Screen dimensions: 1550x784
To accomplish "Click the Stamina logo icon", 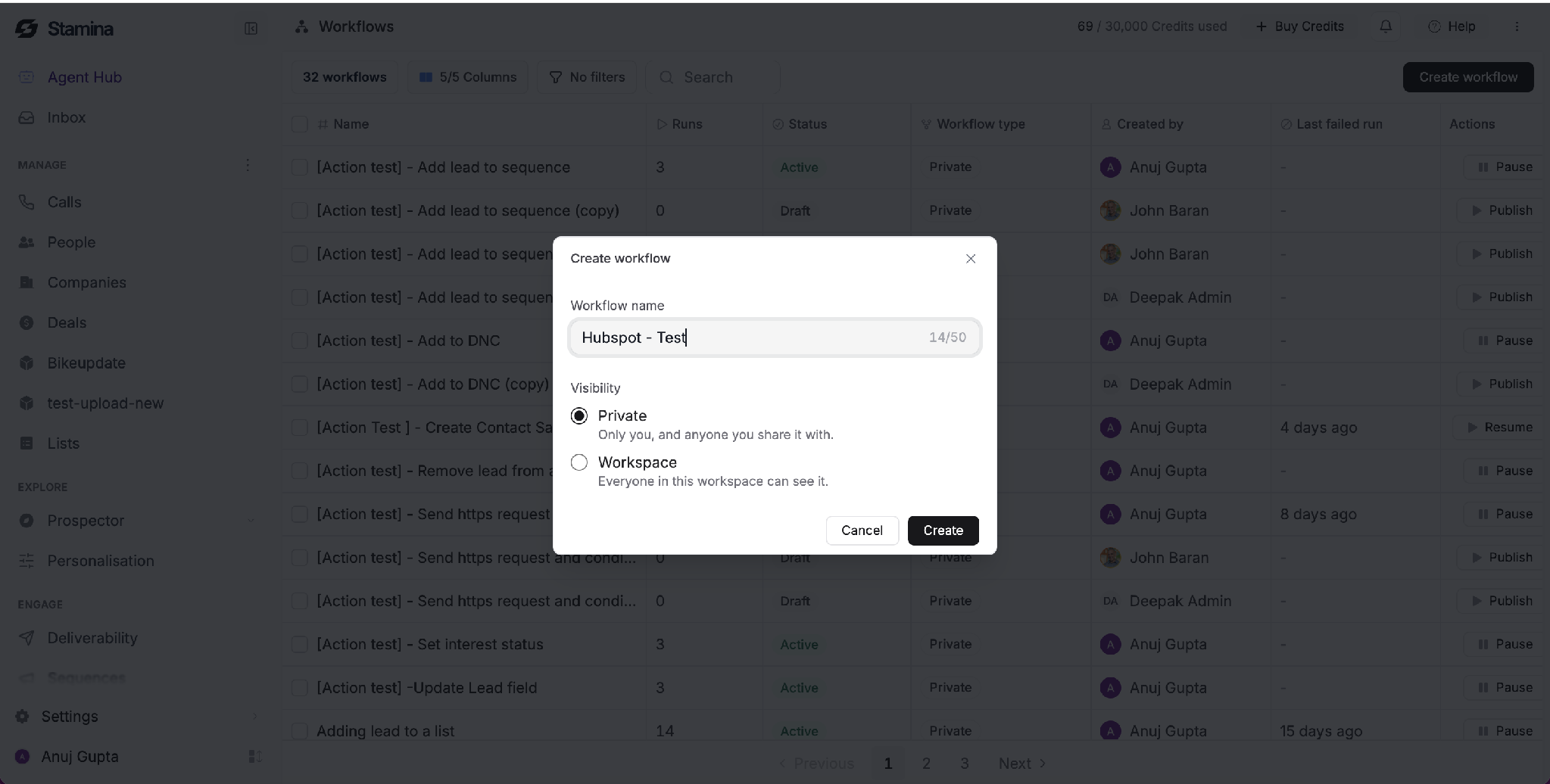I will (27, 29).
